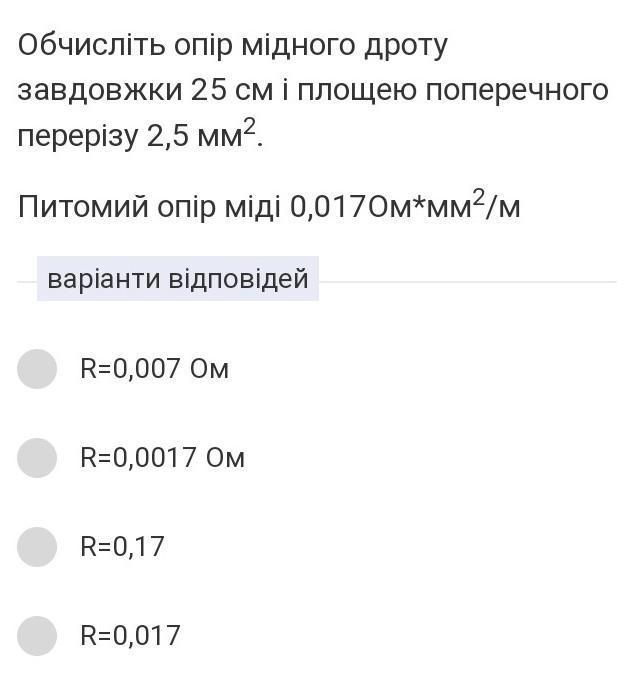Click the "R=0,0017 Ом" answer text
This screenshot has width=641, height=692.
[x=162, y=458]
